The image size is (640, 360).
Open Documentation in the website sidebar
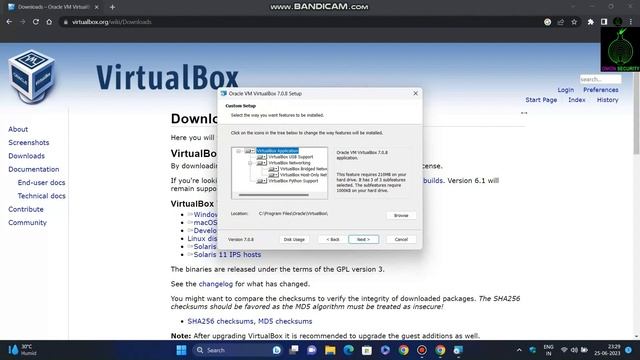33,169
